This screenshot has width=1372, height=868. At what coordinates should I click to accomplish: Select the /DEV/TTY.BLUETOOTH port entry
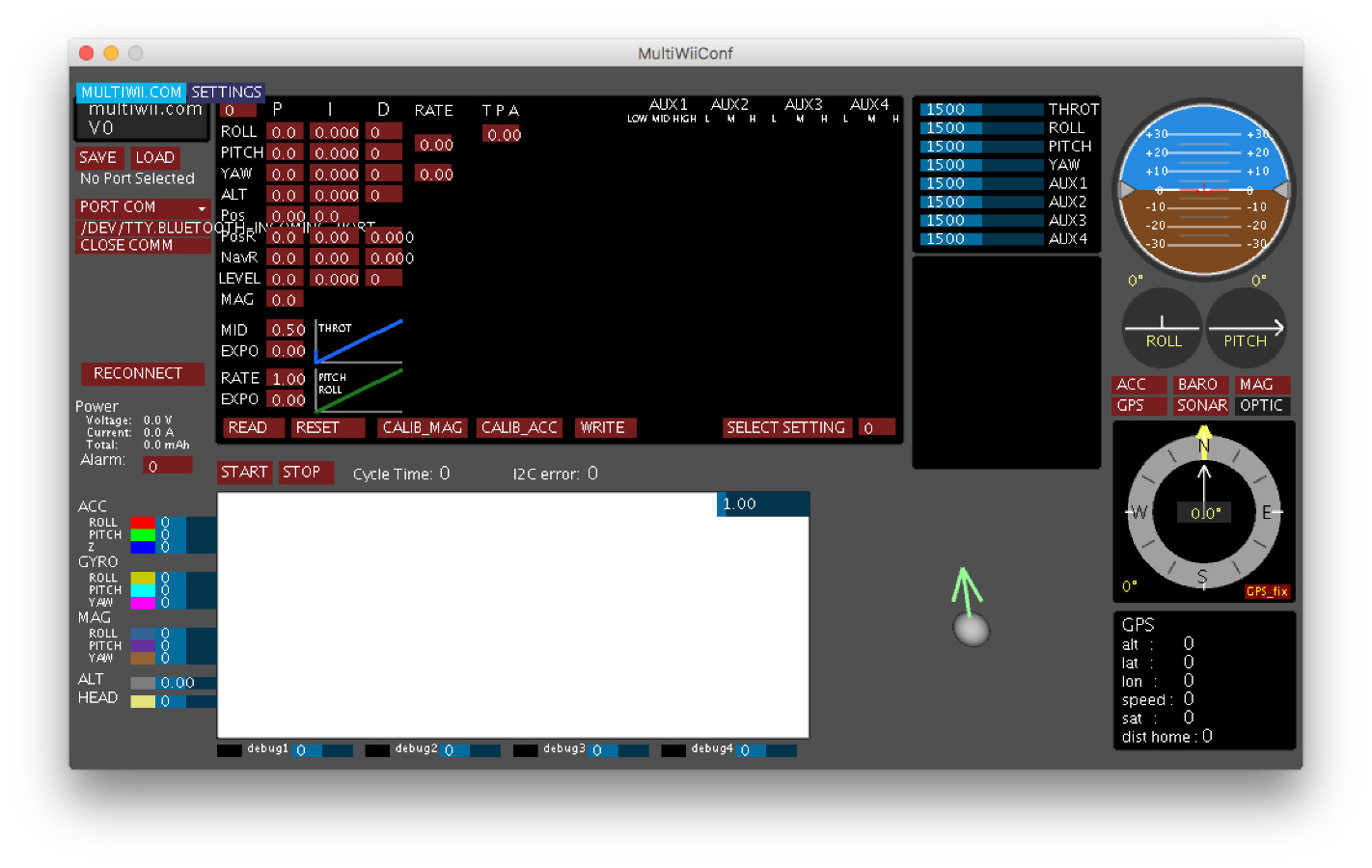point(143,228)
